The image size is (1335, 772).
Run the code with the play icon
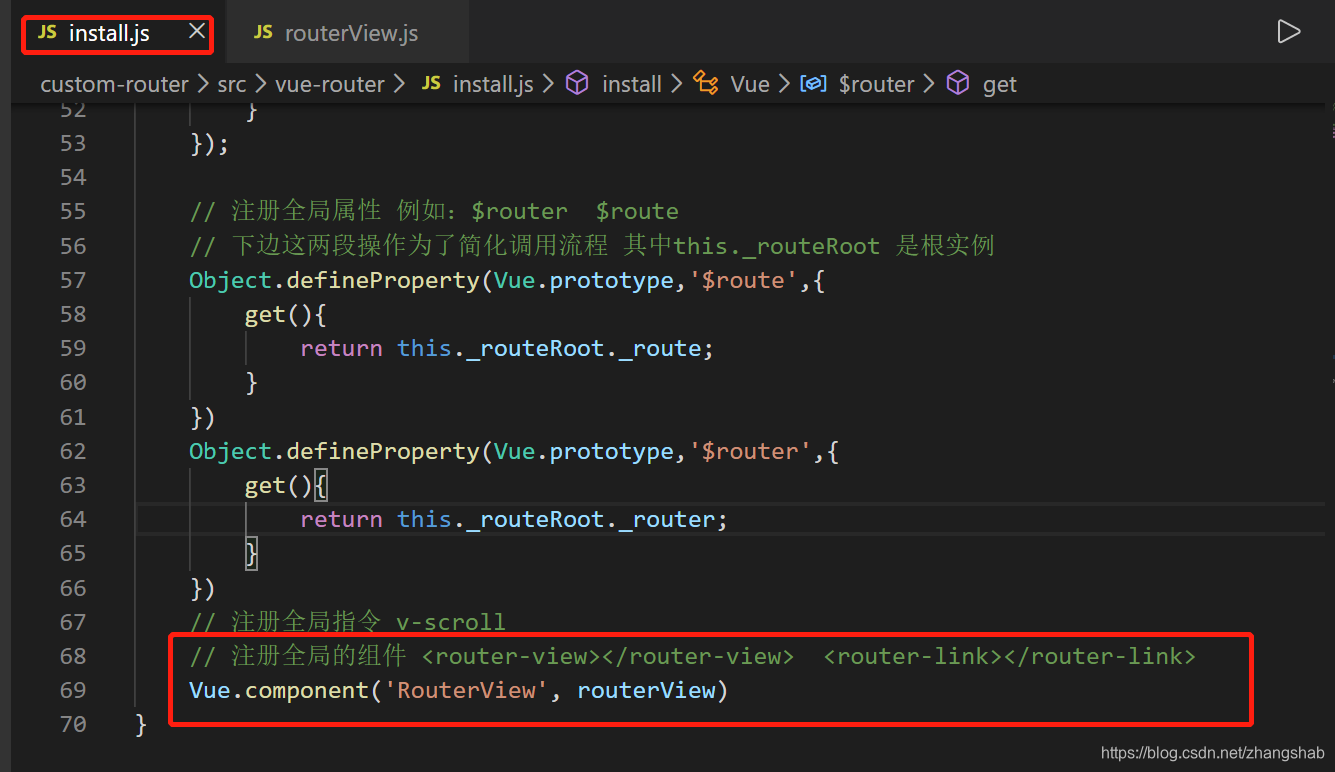coord(1289,32)
